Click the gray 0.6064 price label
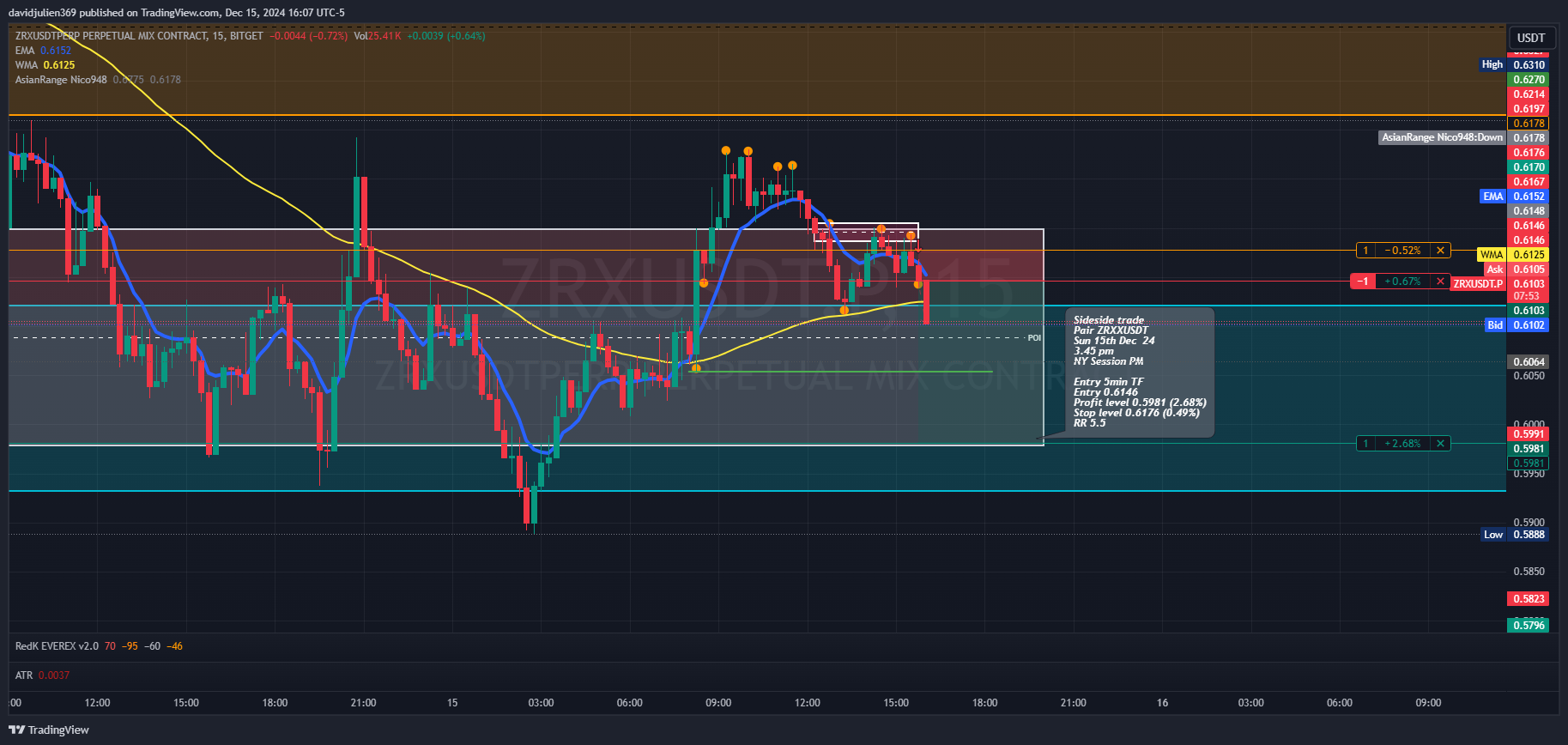Screen dimensions: 1568x745 (x=1529, y=362)
